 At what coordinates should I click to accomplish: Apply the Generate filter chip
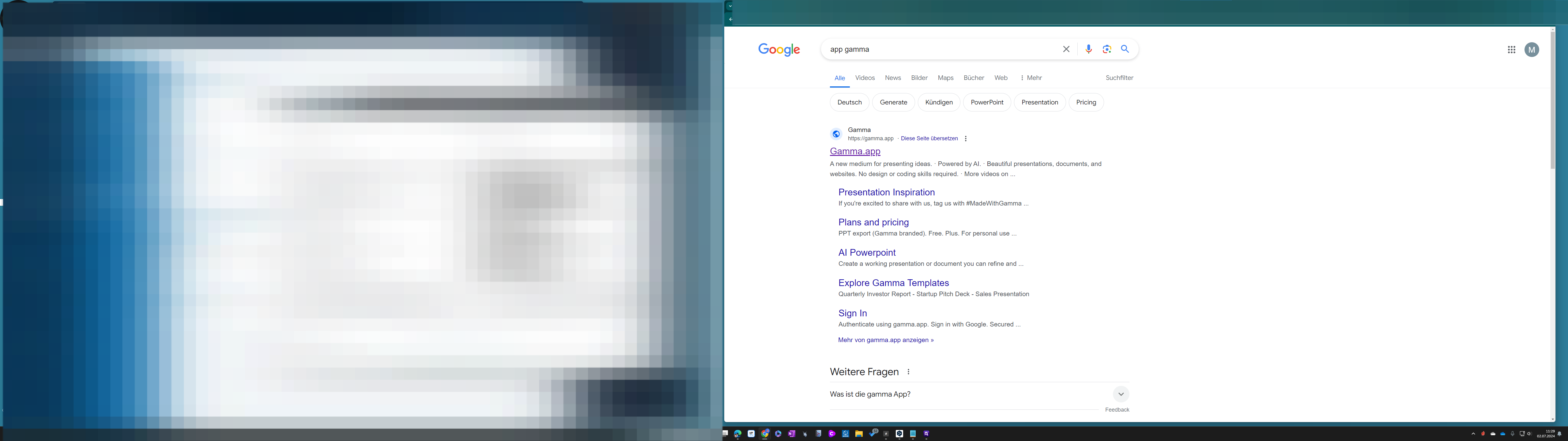[894, 102]
